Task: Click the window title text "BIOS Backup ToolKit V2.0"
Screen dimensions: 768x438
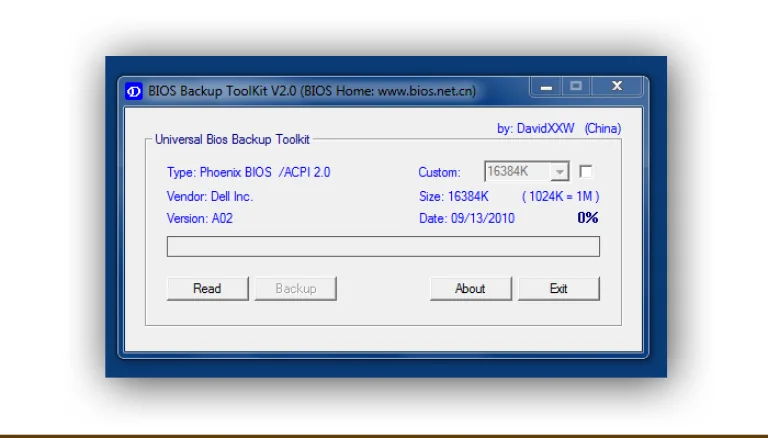Action: 222,91
